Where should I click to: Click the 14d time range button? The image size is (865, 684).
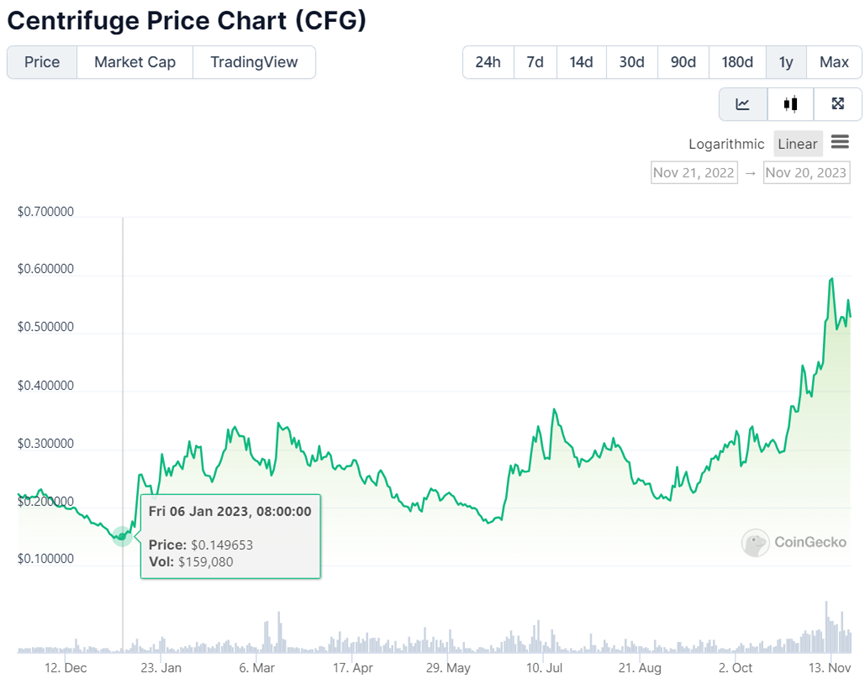point(581,62)
